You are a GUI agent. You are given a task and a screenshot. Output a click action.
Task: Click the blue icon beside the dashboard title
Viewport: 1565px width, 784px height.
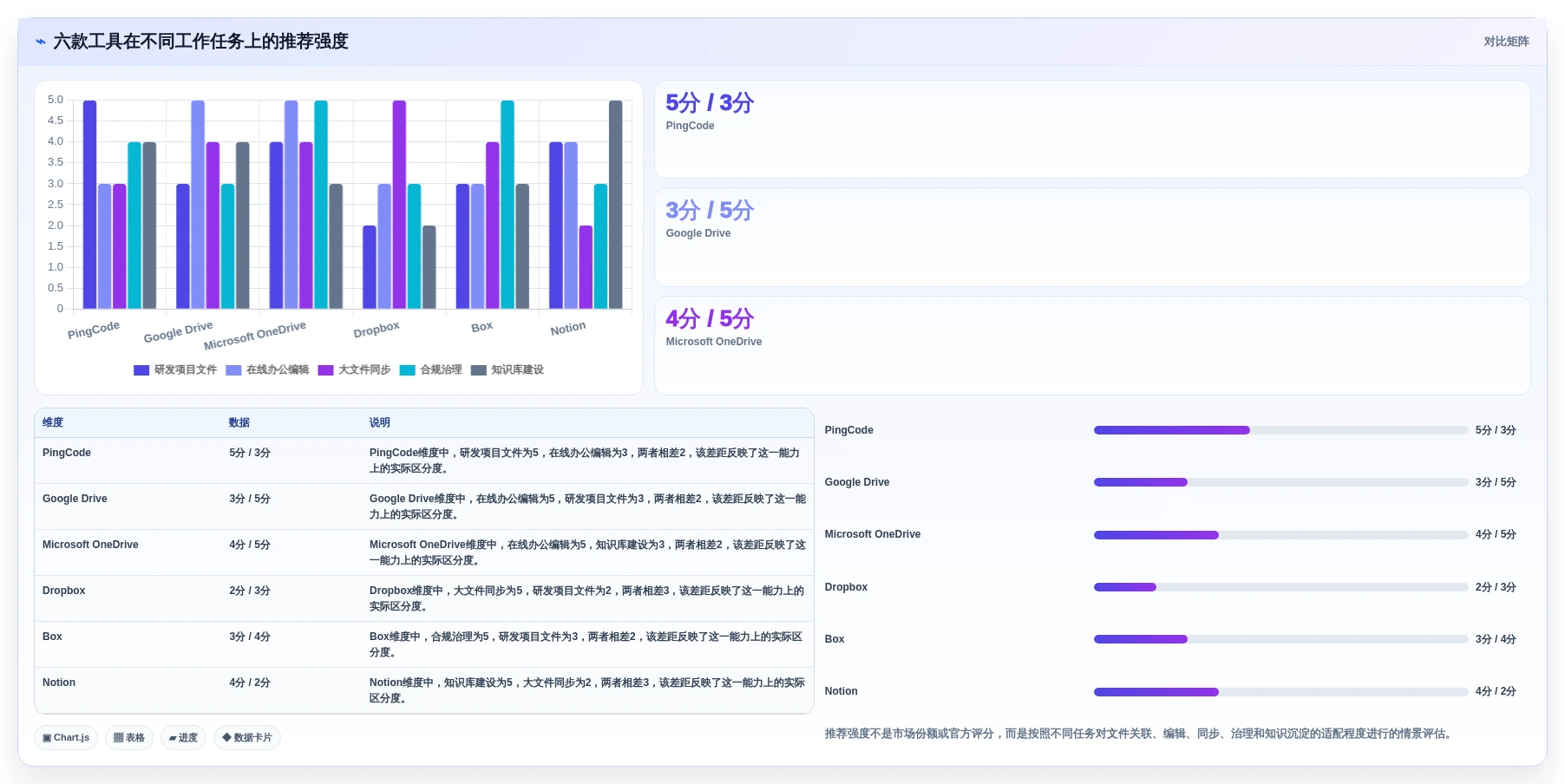(40, 42)
